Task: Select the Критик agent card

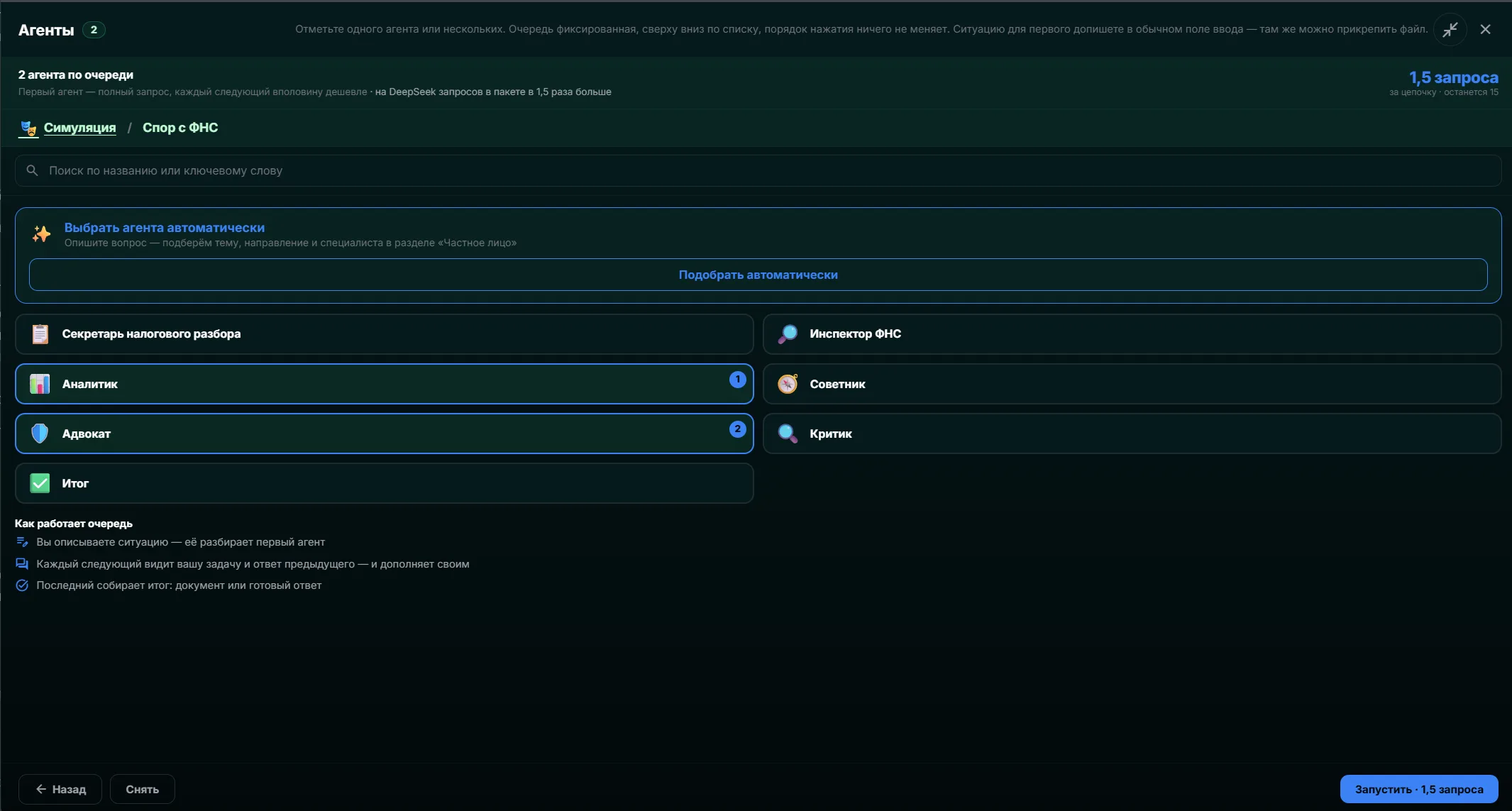Action: click(x=1132, y=434)
